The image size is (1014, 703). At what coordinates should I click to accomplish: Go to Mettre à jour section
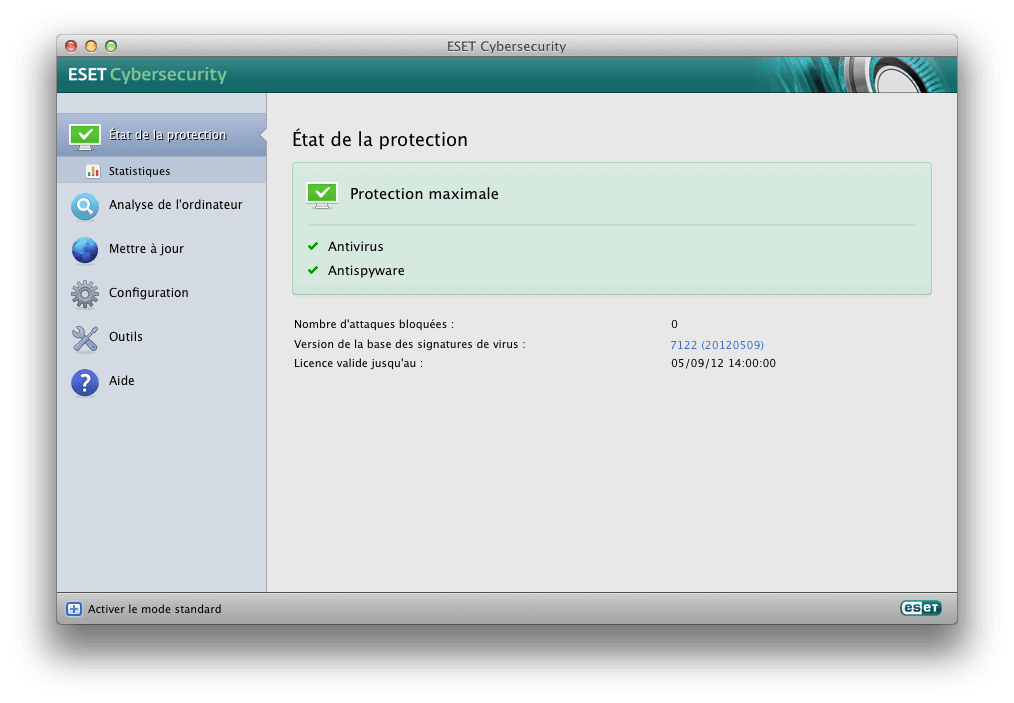click(146, 249)
